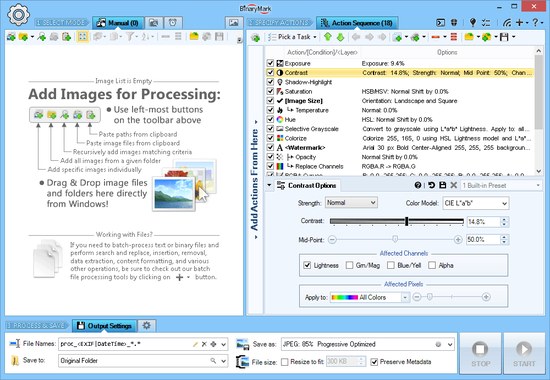Viewport: 550px width, 380px height.
Task: Toggle the thumbnail view icon in image toolbar
Action: [83, 36]
